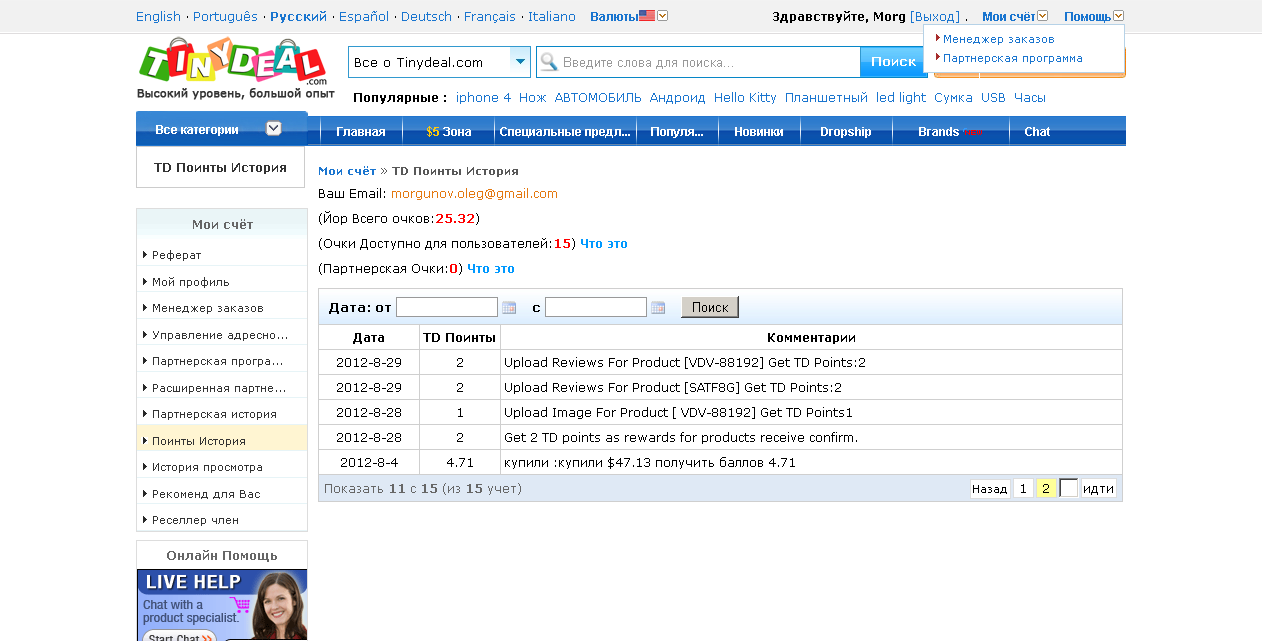Image resolution: width=1262 pixels, height=641 pixels.
Task: Click the morgunov.oleg@gmail.com email link
Action: 474,193
